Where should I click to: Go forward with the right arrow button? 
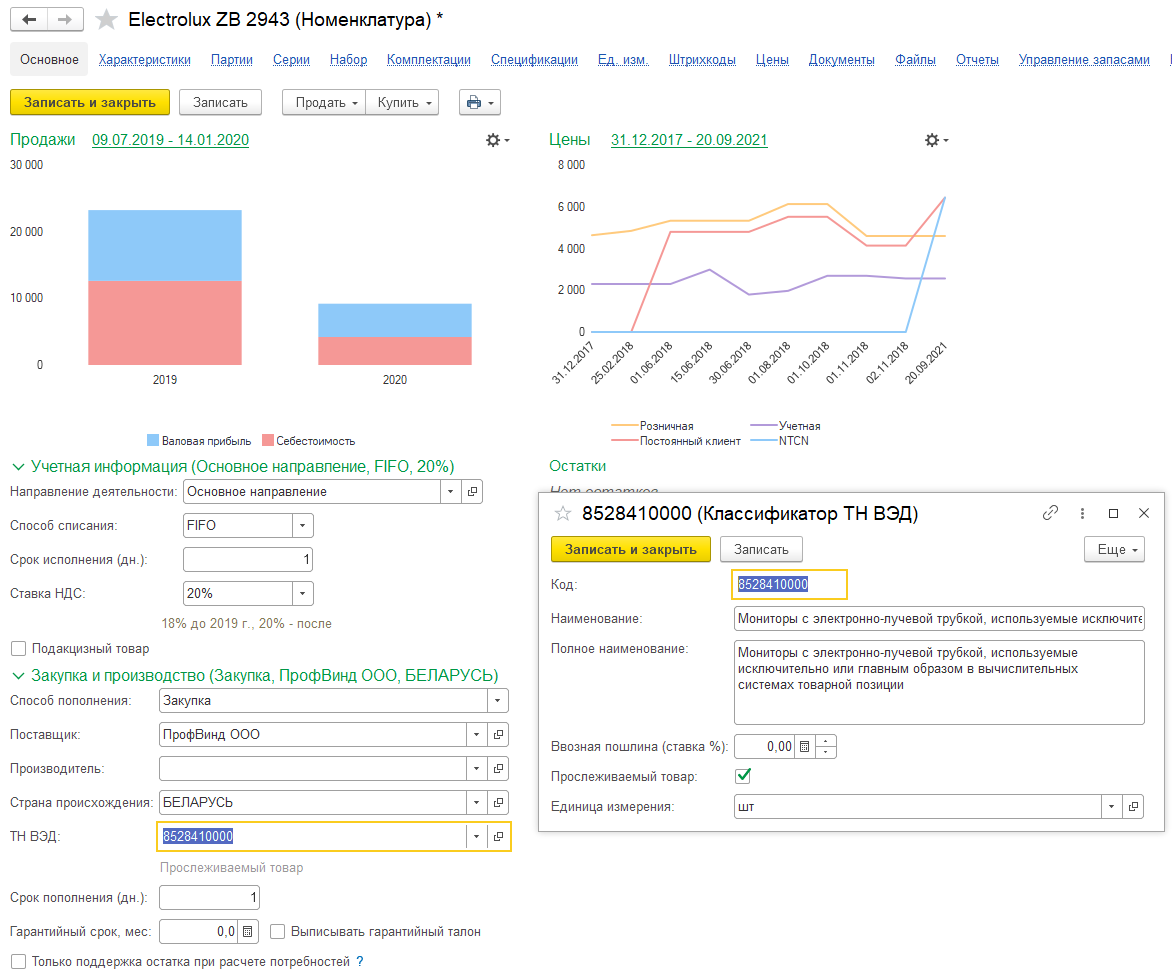tap(65, 19)
